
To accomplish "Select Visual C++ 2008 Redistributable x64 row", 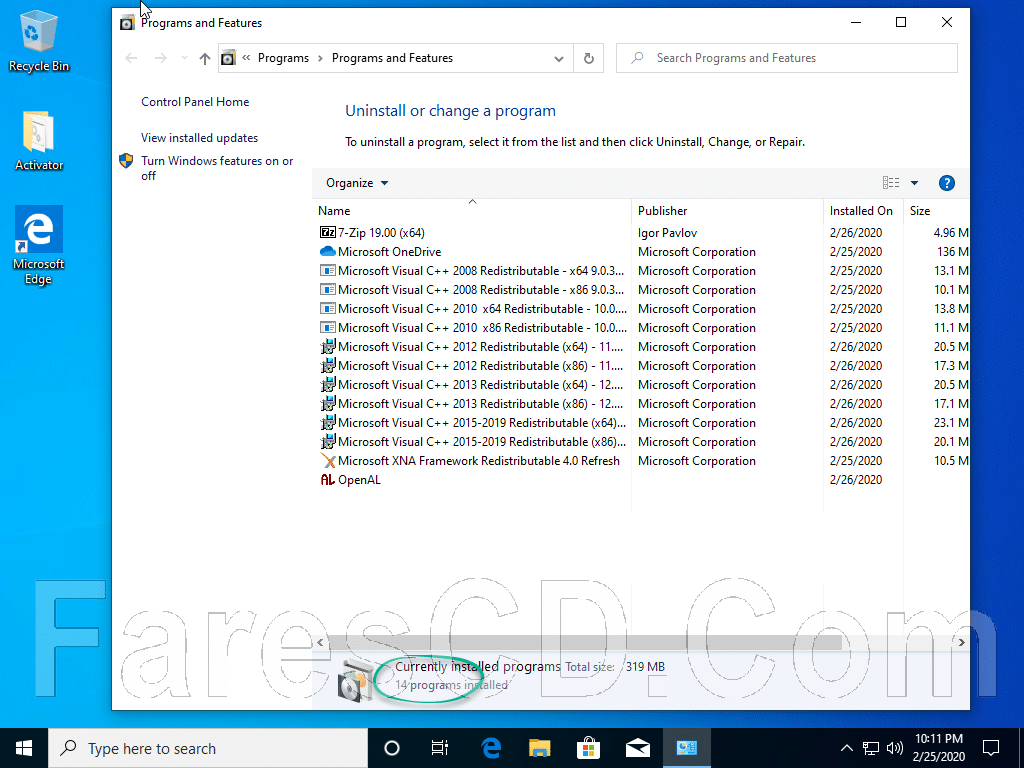I will tap(643, 271).
